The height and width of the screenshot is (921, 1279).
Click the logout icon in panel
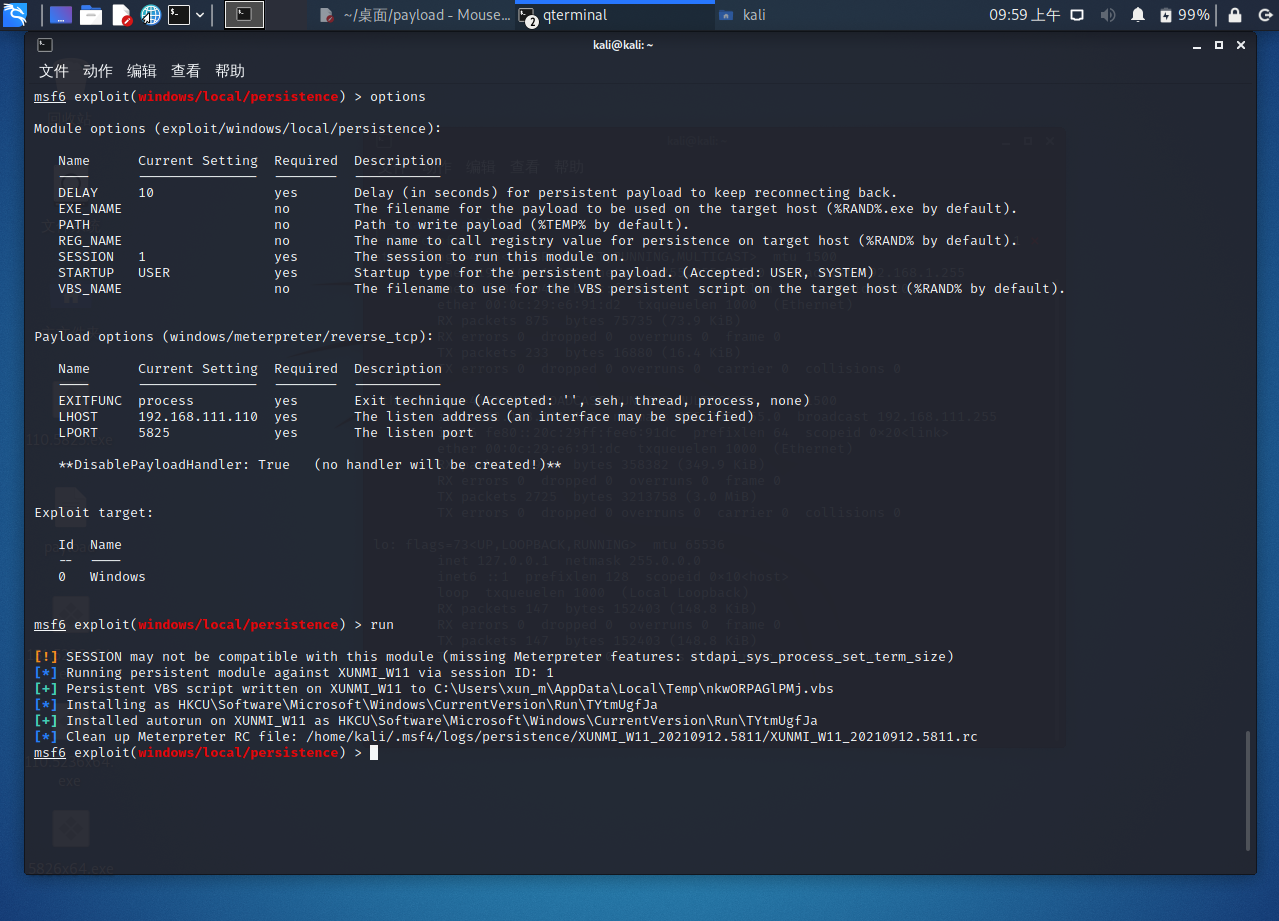pyautogui.click(x=1263, y=15)
